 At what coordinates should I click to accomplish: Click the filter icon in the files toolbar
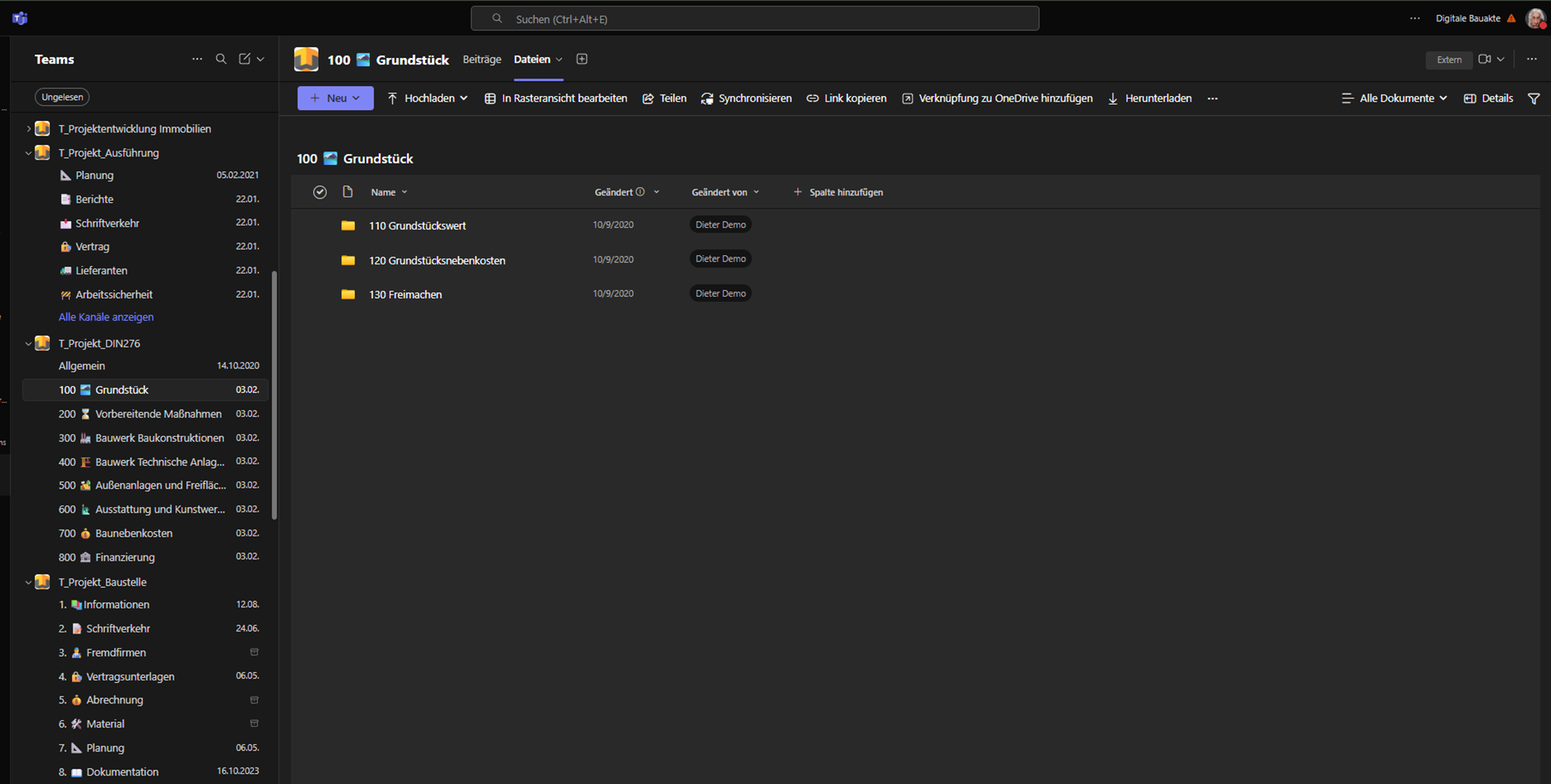[x=1533, y=98]
